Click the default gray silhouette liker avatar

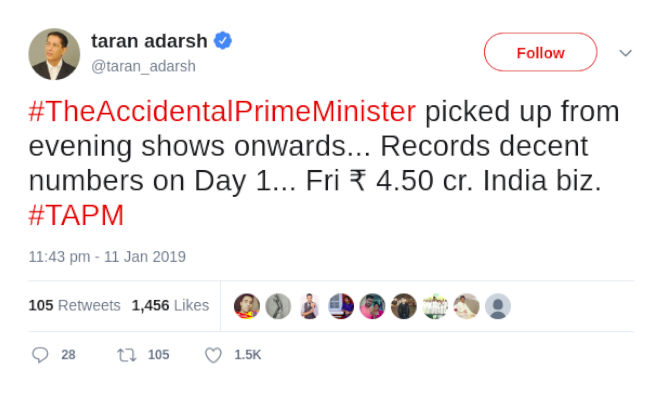click(498, 306)
